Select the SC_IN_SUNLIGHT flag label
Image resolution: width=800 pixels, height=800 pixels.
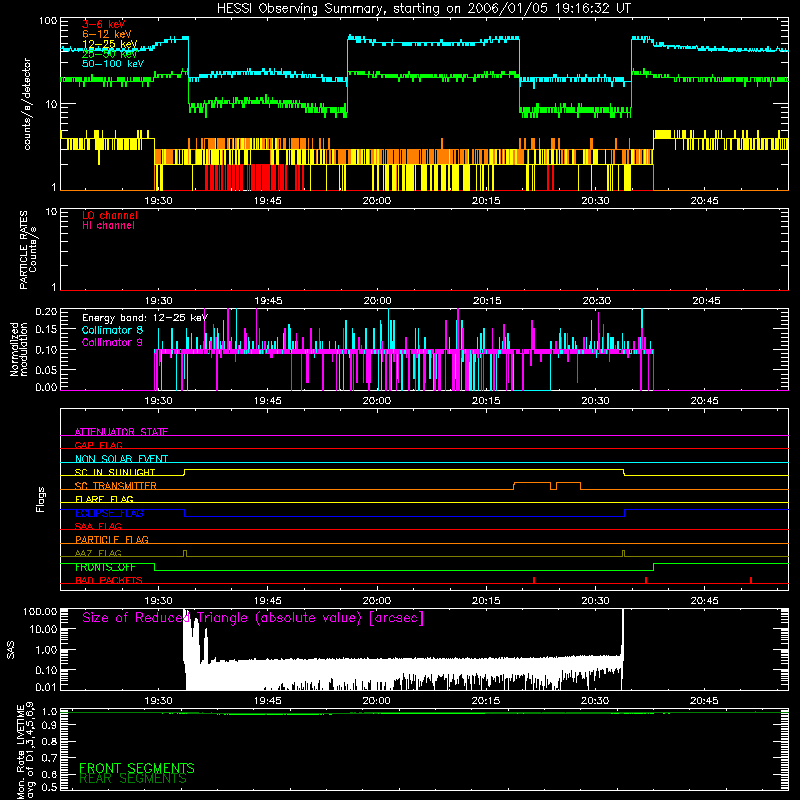click(115, 472)
